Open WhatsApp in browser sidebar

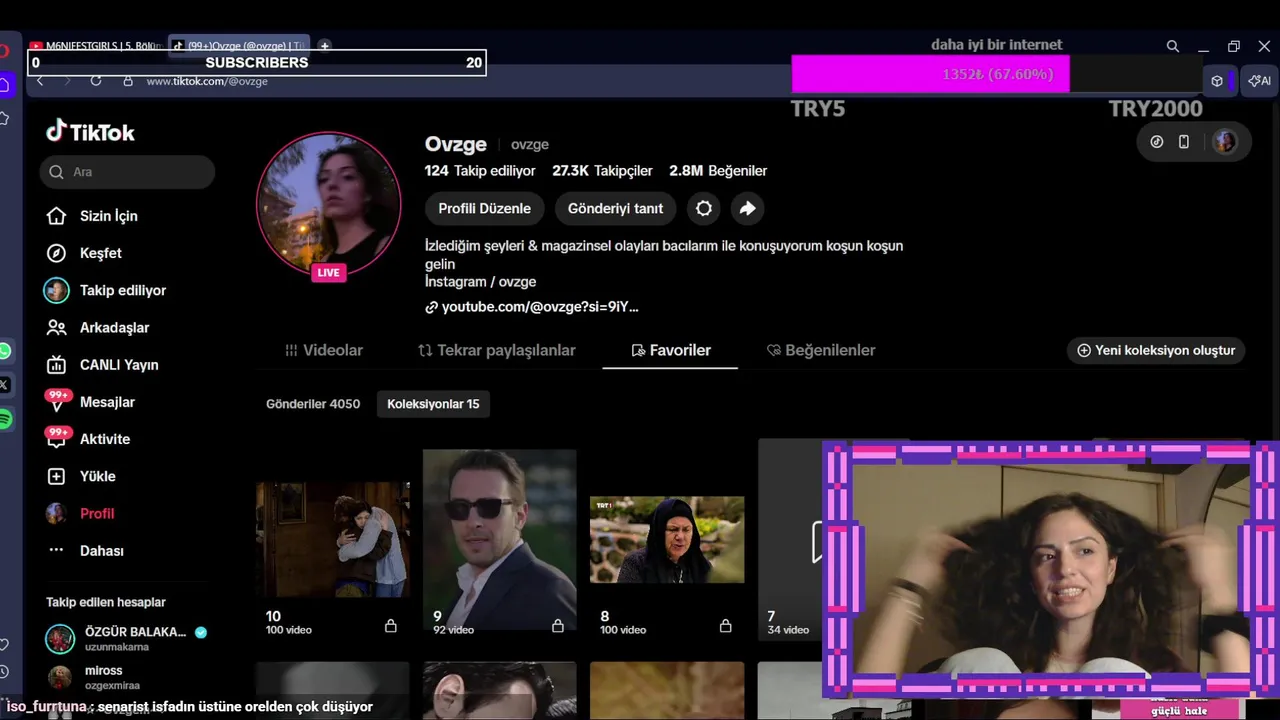click(5, 351)
